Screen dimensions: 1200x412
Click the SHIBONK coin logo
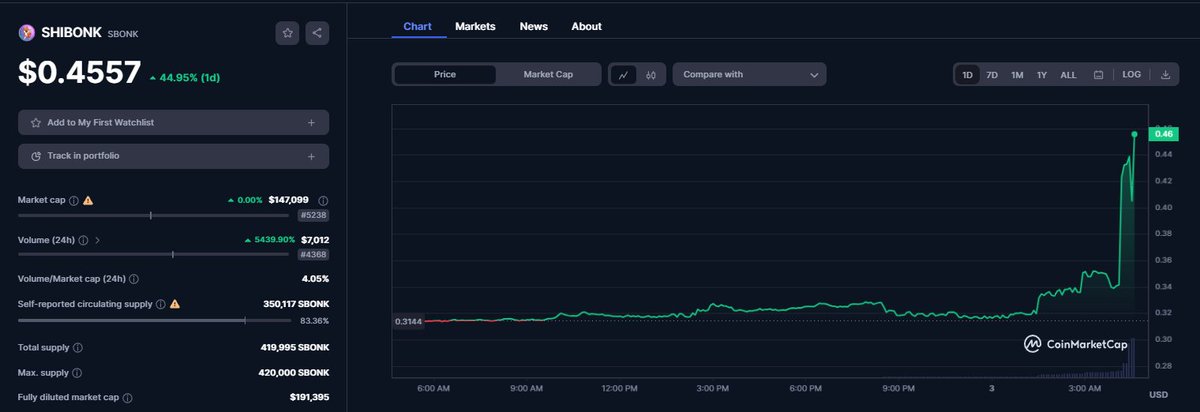pyautogui.click(x=27, y=33)
